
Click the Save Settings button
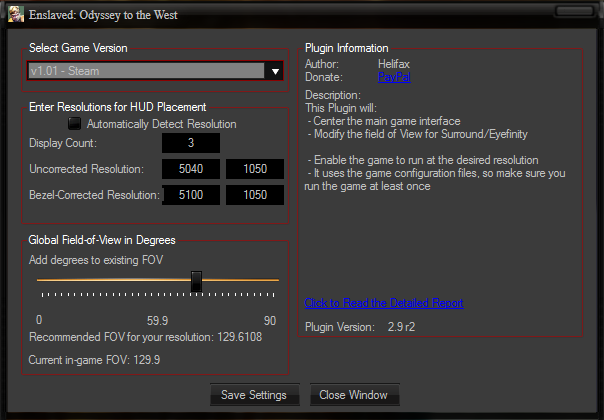coord(254,395)
